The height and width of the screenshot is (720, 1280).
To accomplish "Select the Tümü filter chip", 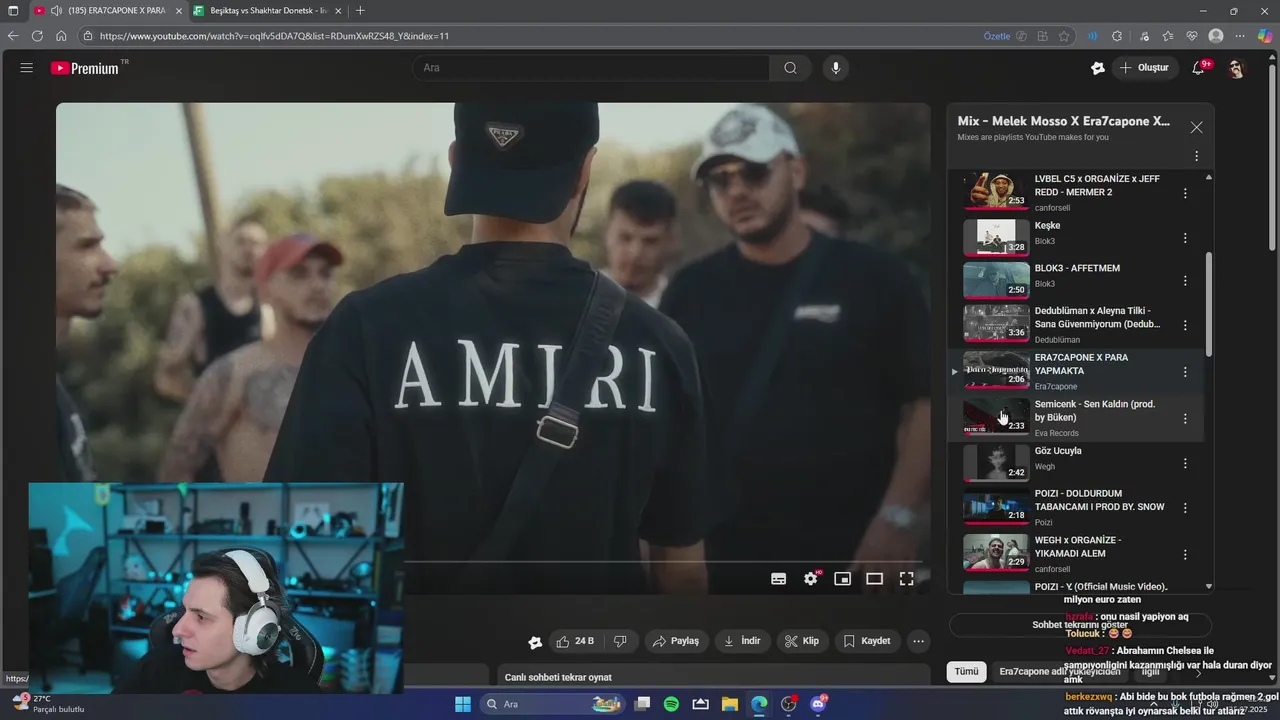I will point(966,672).
